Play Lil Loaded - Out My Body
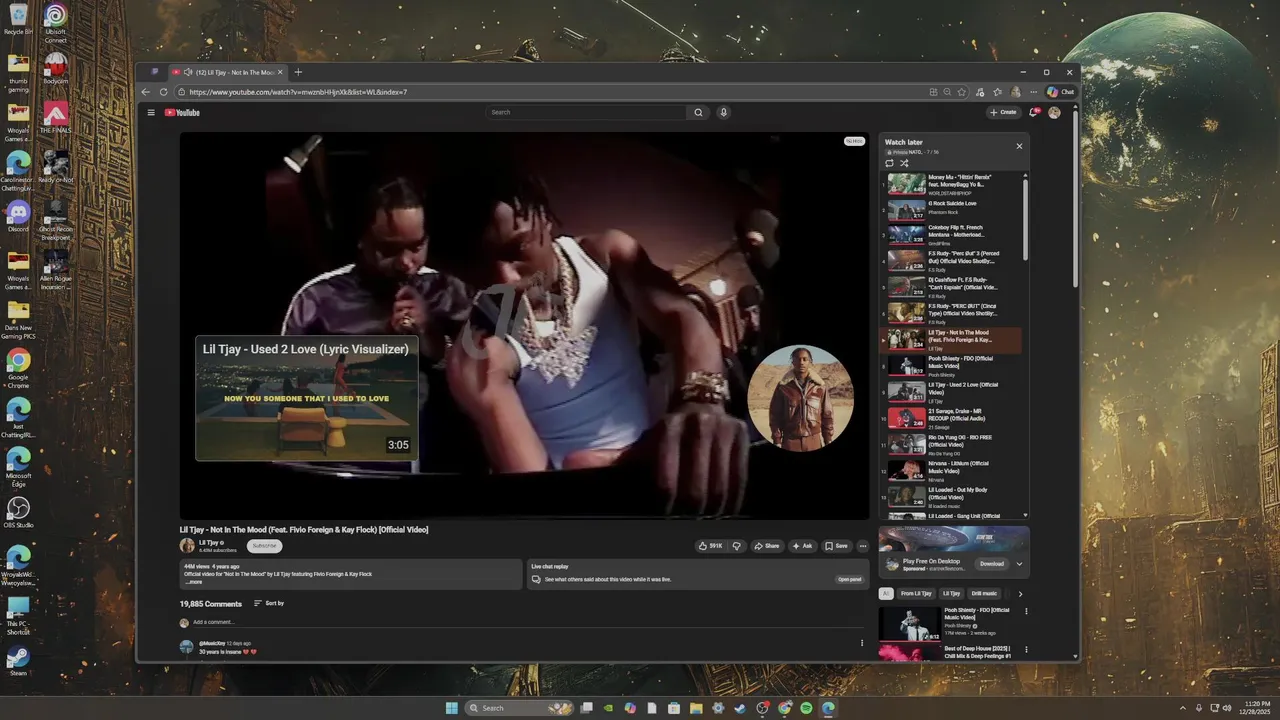Image resolution: width=1280 pixels, height=720 pixels. [951, 496]
